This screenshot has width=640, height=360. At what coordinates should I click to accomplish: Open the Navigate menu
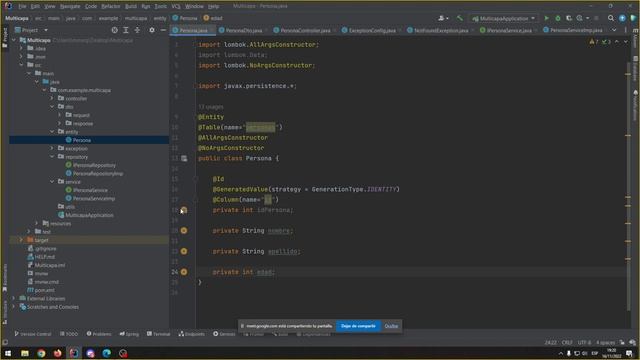click(x=70, y=6)
